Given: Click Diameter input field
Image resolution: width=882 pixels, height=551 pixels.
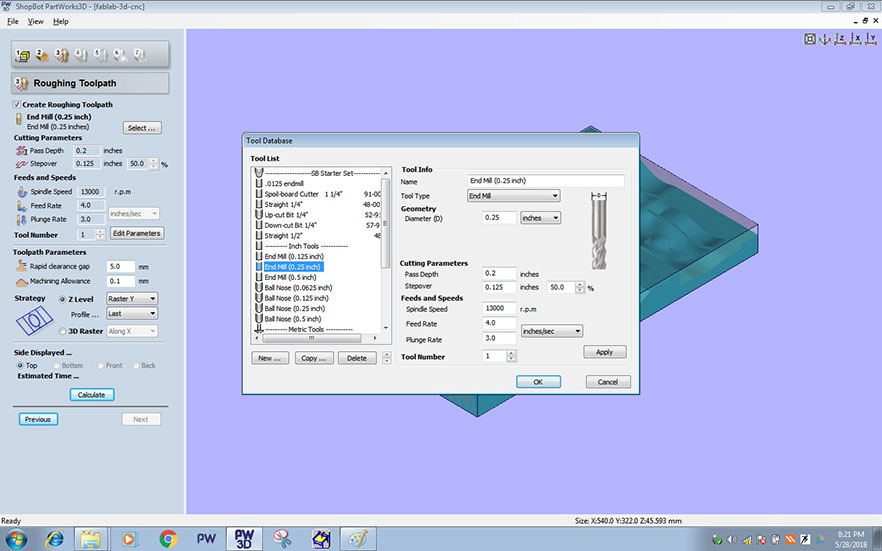Looking at the screenshot, I should tap(500, 217).
